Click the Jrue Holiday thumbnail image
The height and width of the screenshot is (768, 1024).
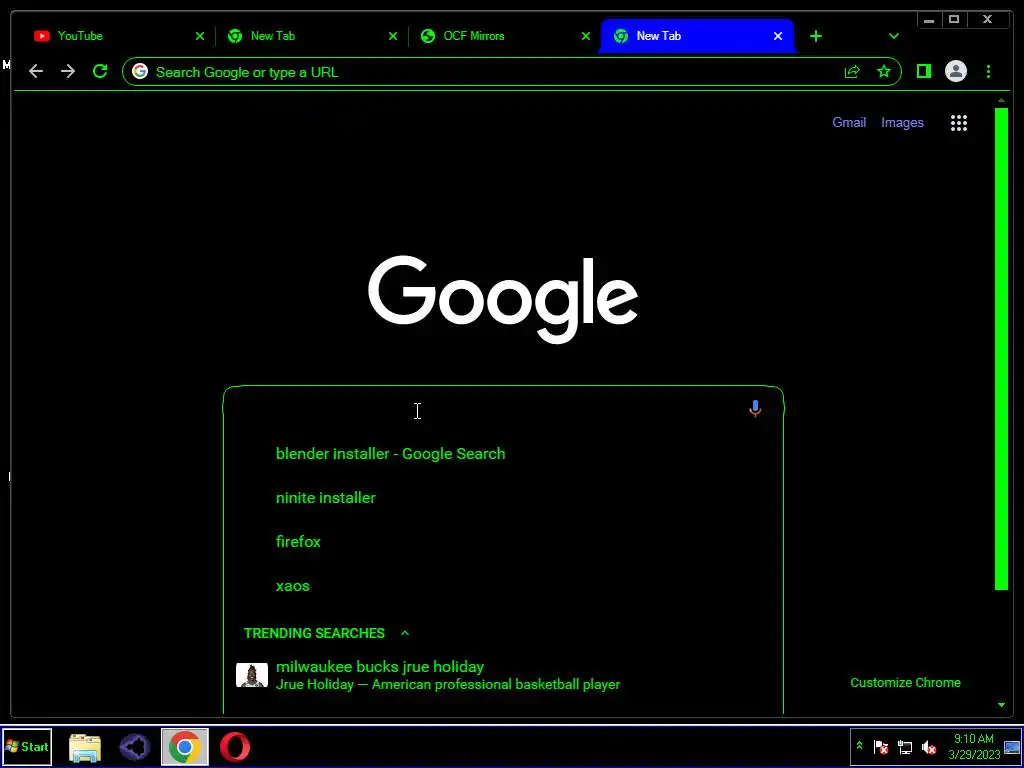point(251,675)
